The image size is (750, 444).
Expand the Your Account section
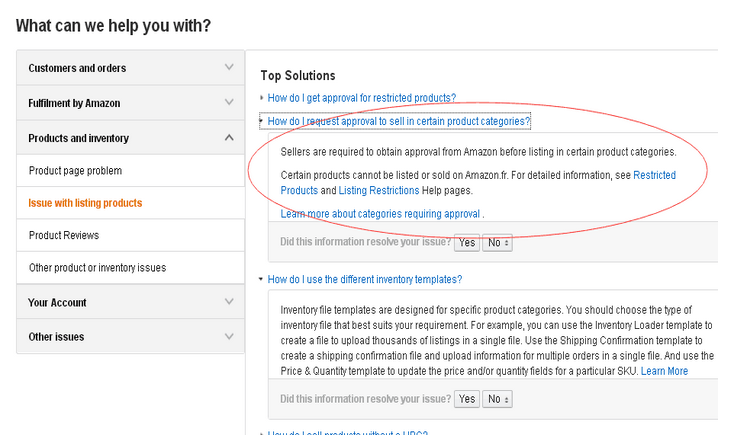point(130,302)
